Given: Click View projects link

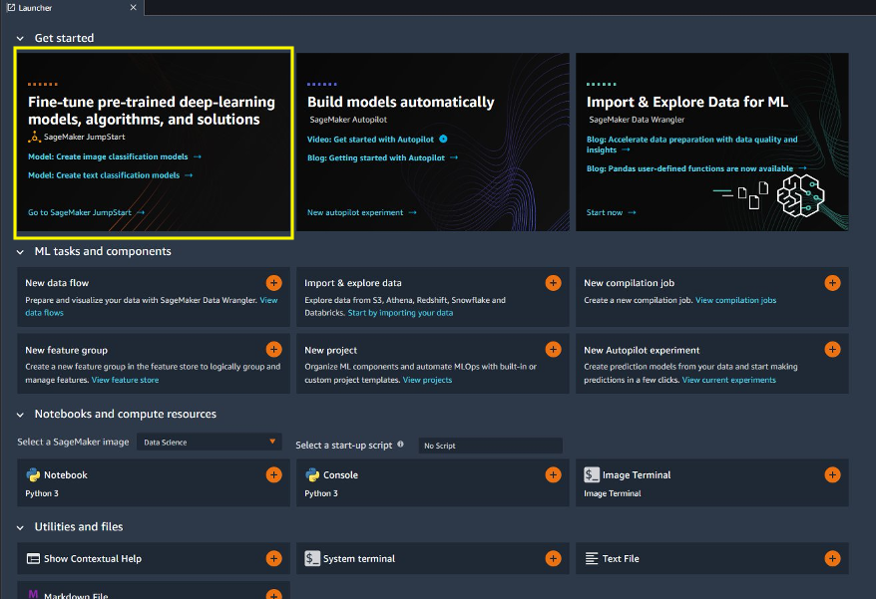Looking at the screenshot, I should pos(427,380).
